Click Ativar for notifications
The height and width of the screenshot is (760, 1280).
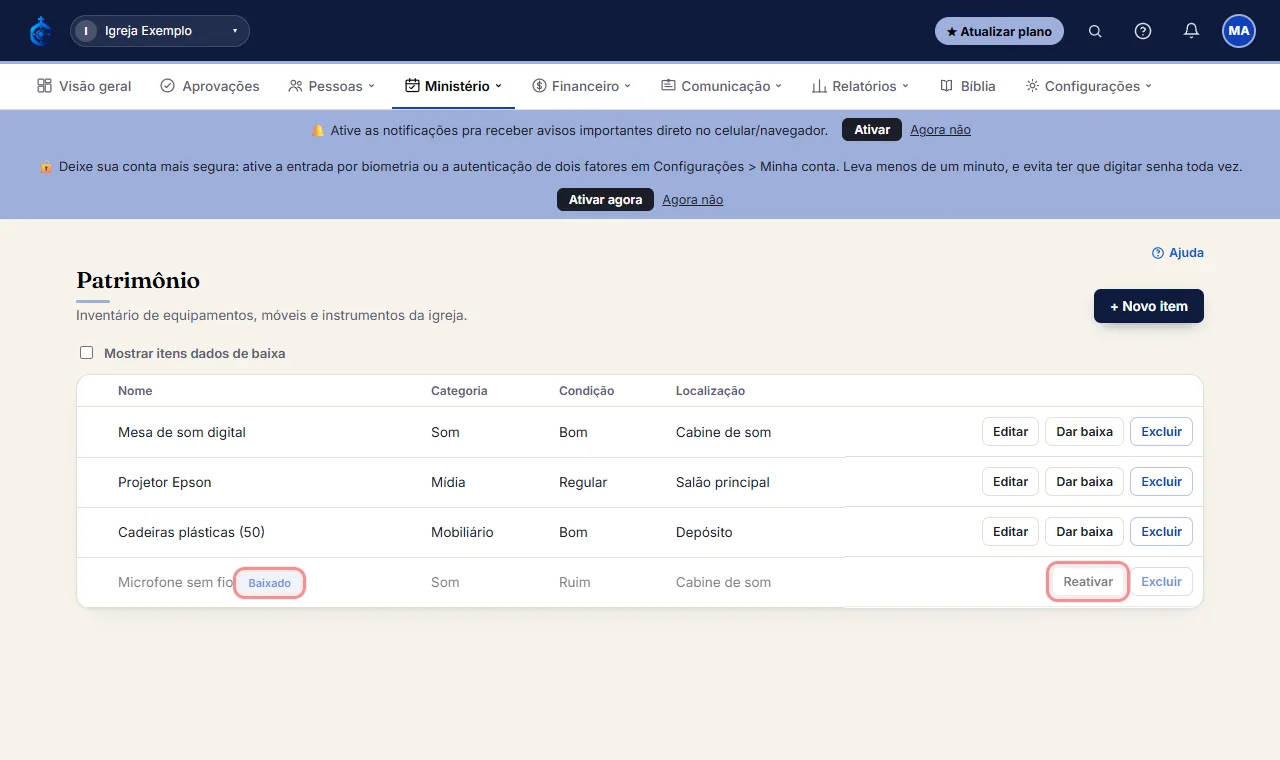tap(872, 130)
